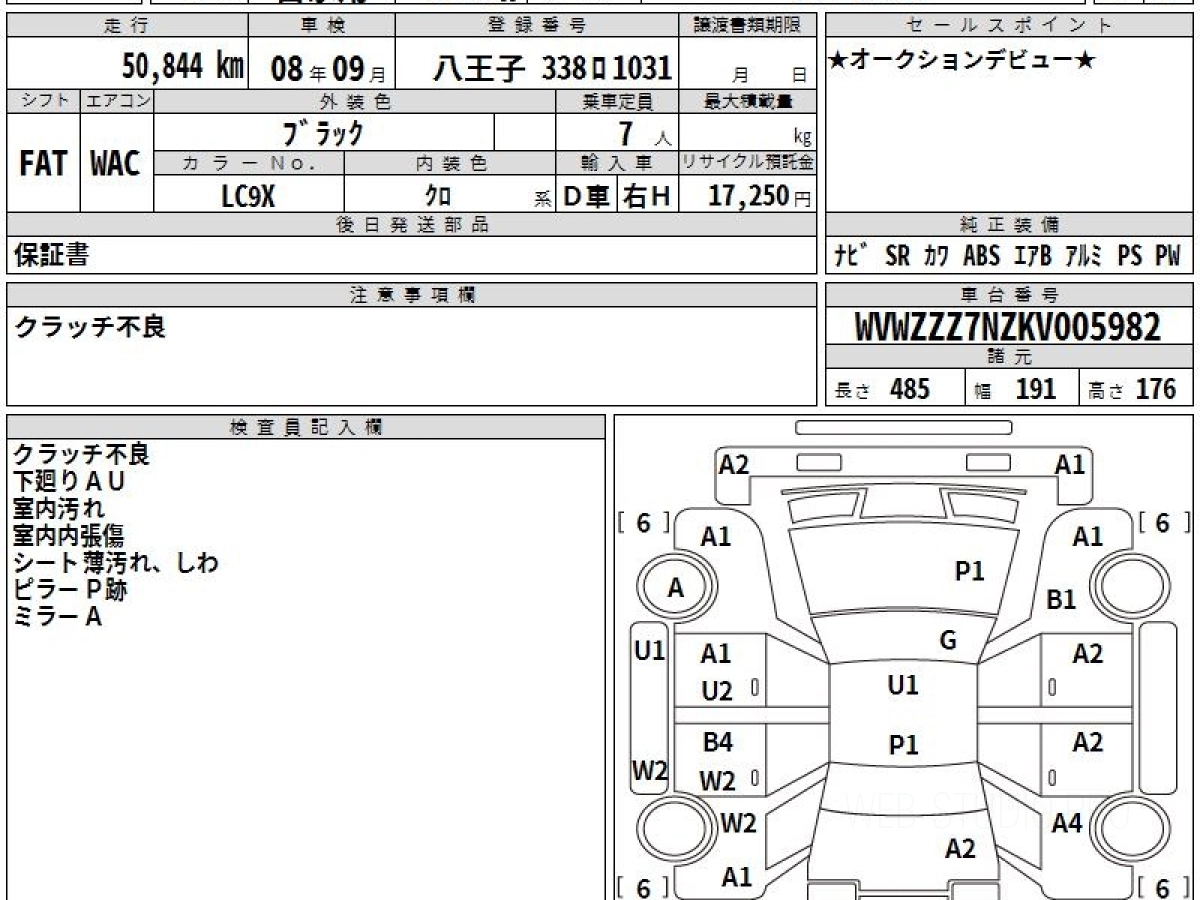Select the G mark on the windshield
The width and height of the screenshot is (1200, 900).
click(x=947, y=641)
